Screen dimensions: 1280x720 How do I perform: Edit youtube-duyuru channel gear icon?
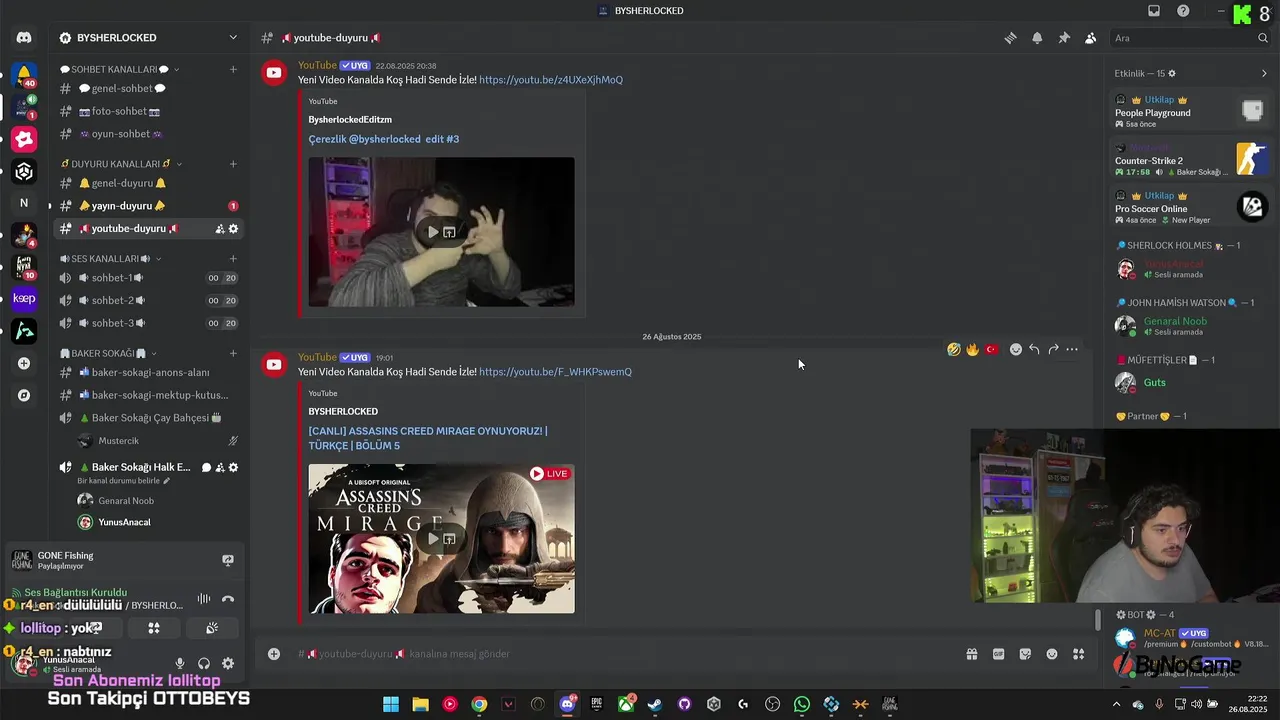(233, 229)
